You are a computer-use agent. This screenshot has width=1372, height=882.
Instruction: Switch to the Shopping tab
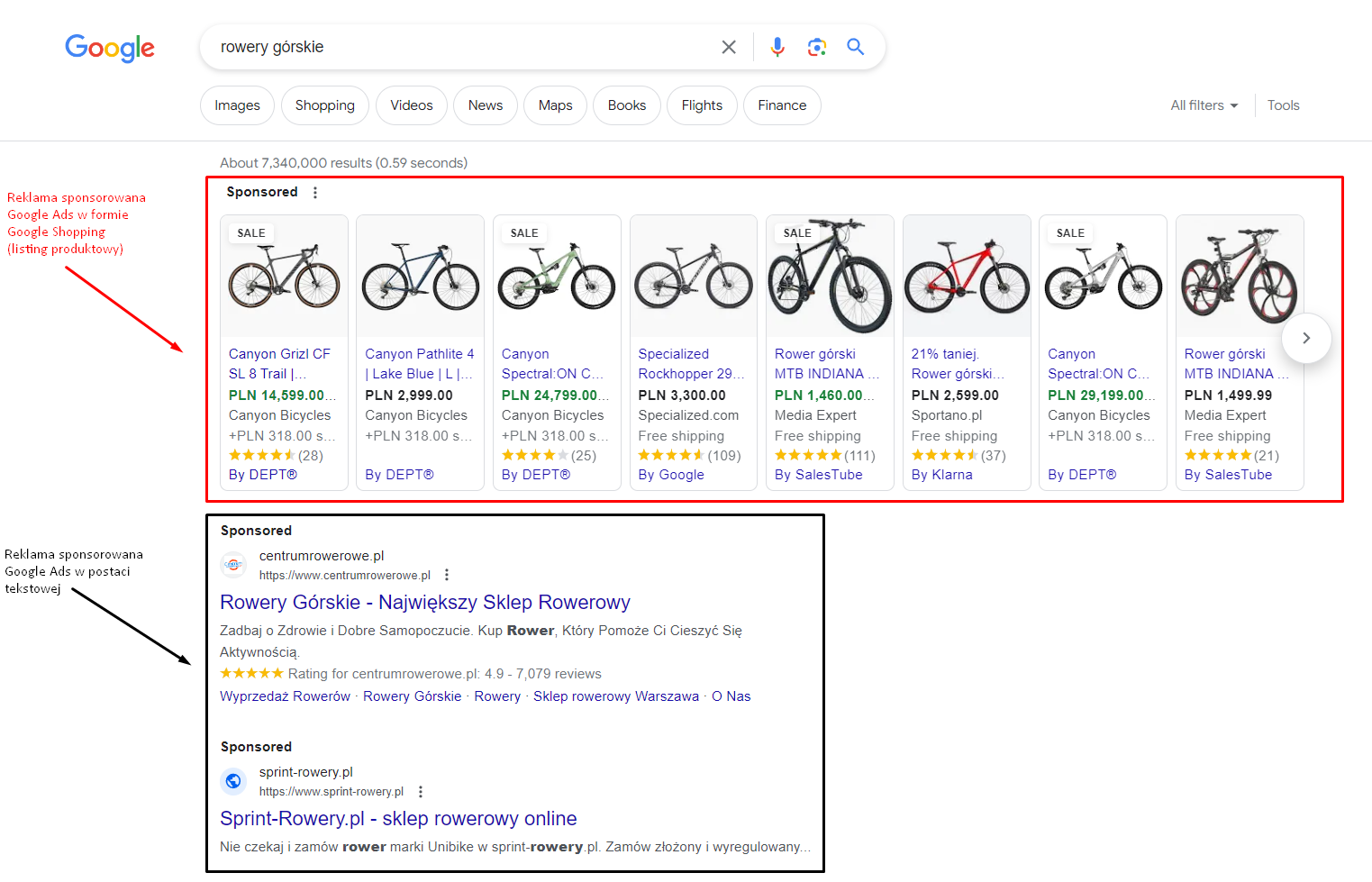[325, 105]
